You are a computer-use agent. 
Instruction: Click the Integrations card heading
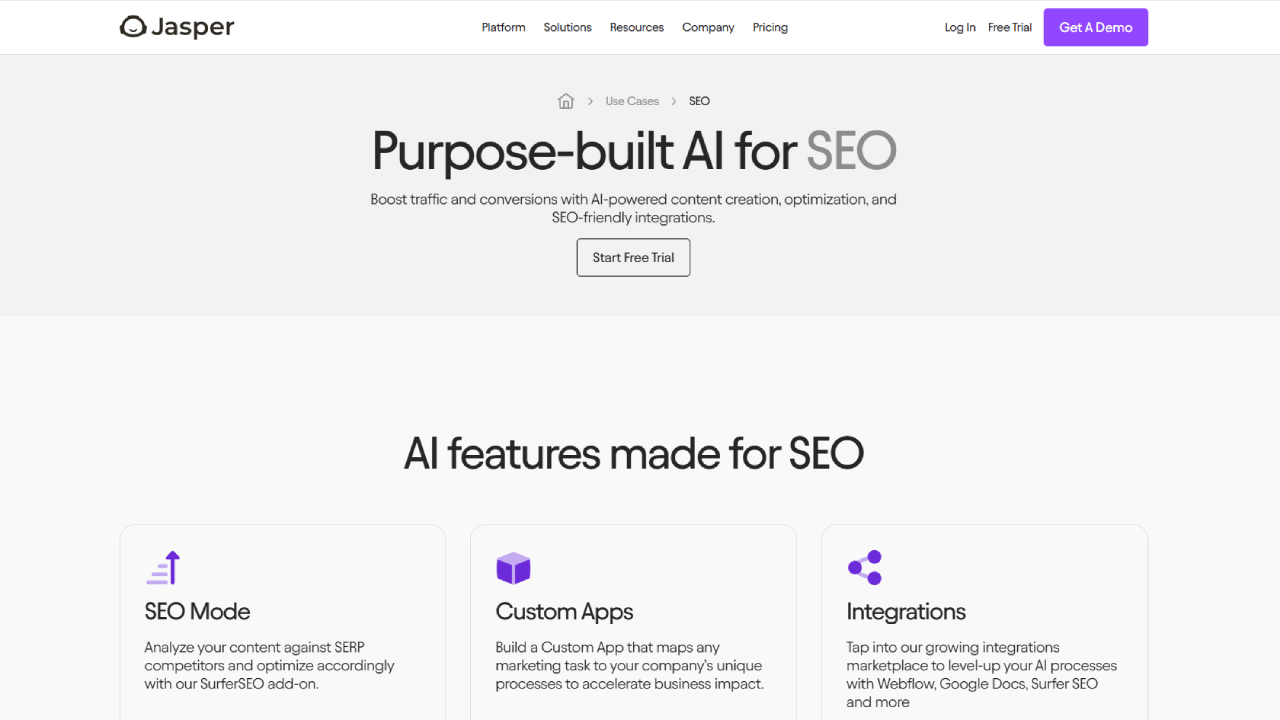[x=906, y=612]
